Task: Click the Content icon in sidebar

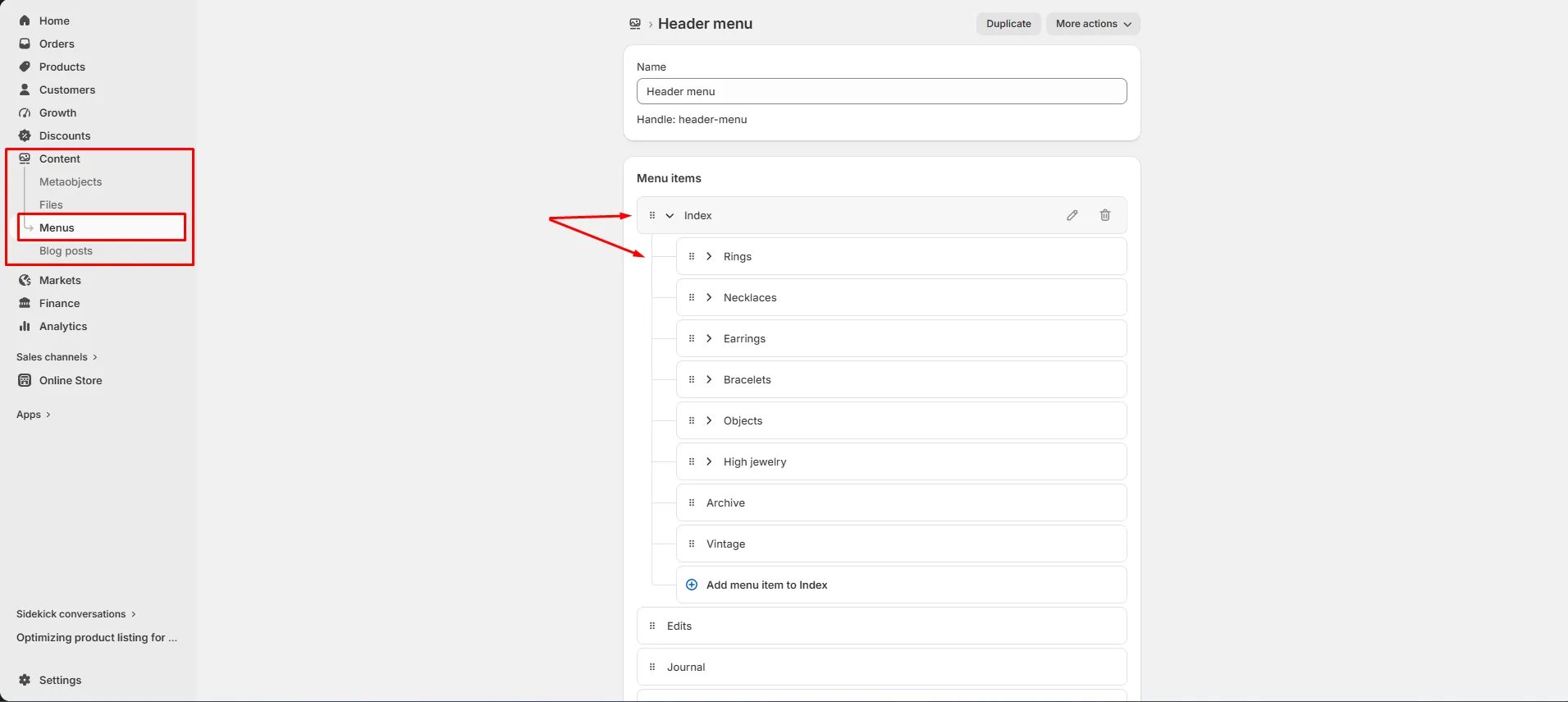Action: 25,158
